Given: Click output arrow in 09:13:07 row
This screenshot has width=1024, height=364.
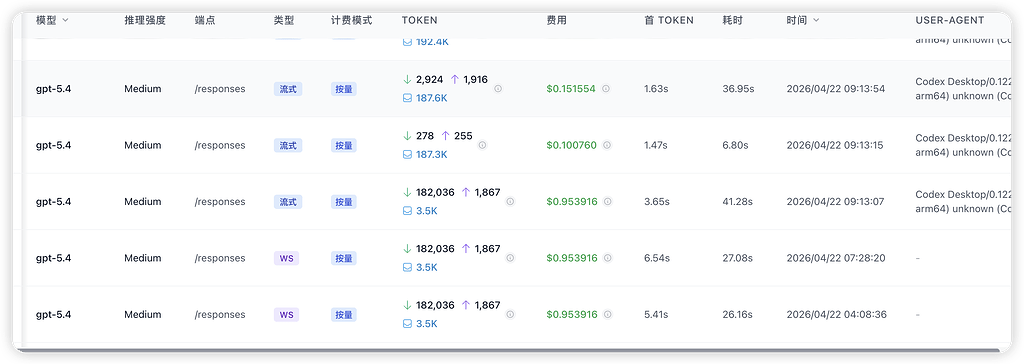Looking at the screenshot, I should (466, 192).
